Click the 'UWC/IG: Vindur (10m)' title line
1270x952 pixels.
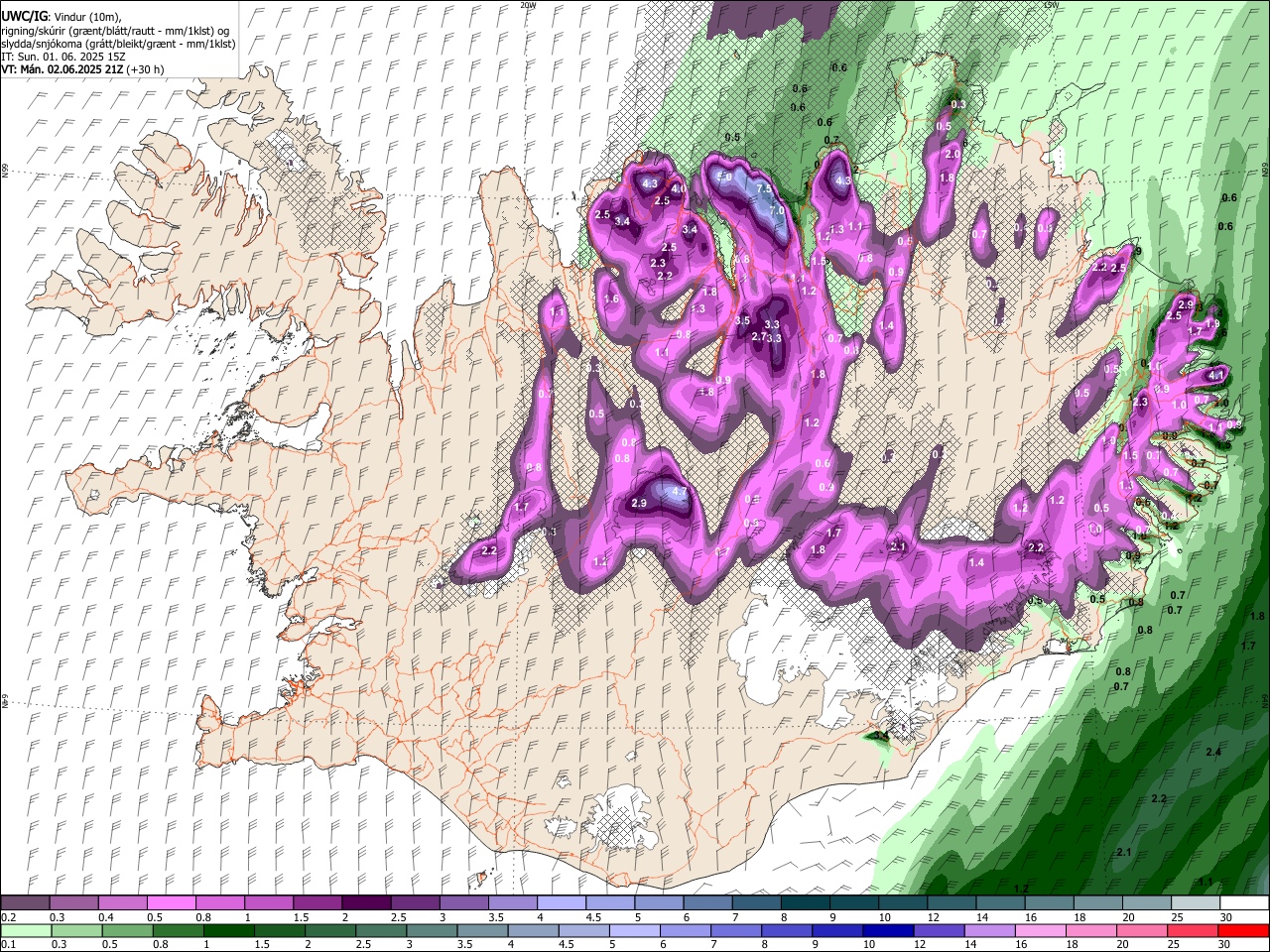coord(61,17)
